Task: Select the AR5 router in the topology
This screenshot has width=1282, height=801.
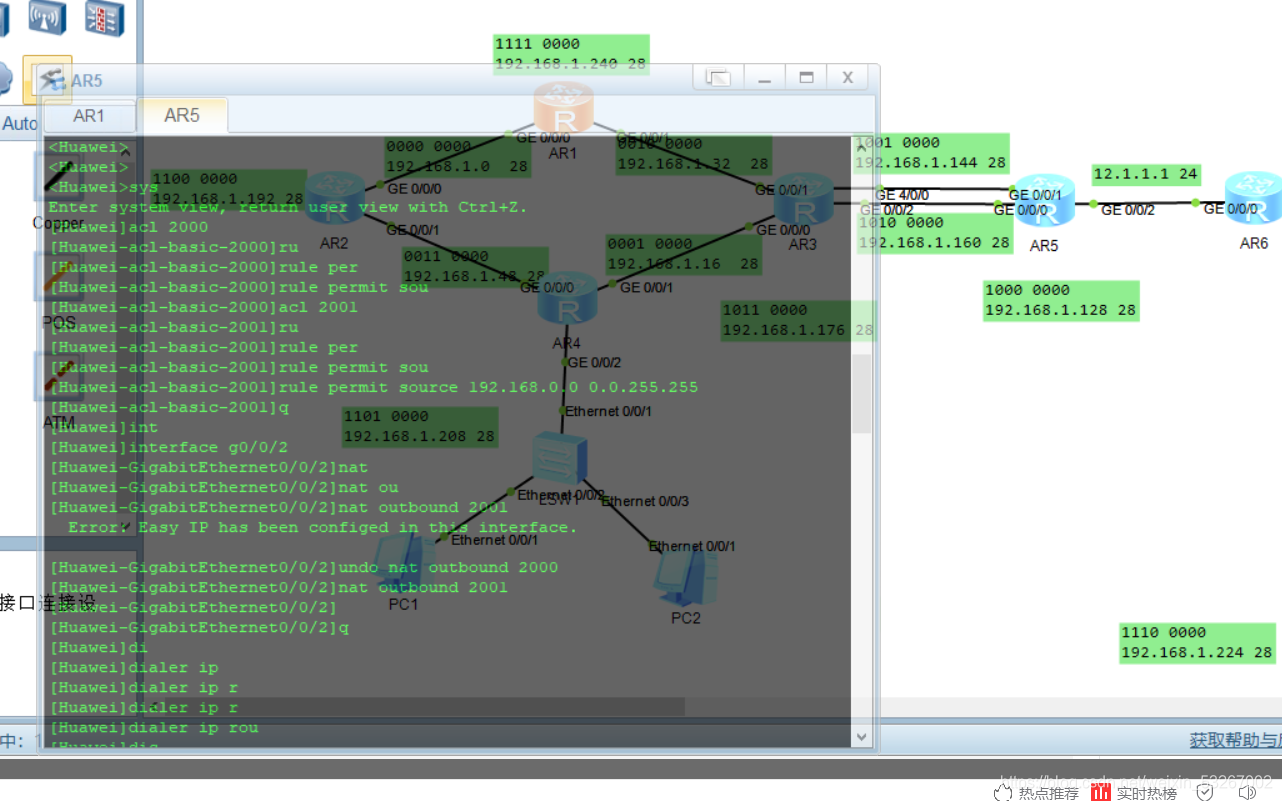Action: (1043, 202)
